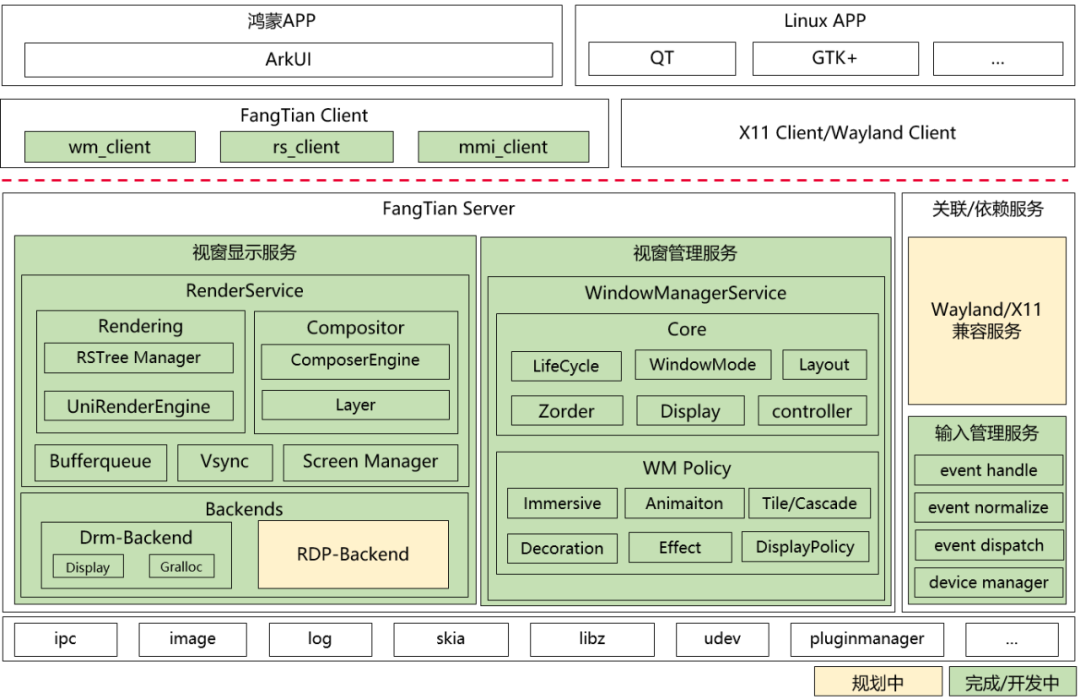Click the Gralloc block

tap(181, 566)
